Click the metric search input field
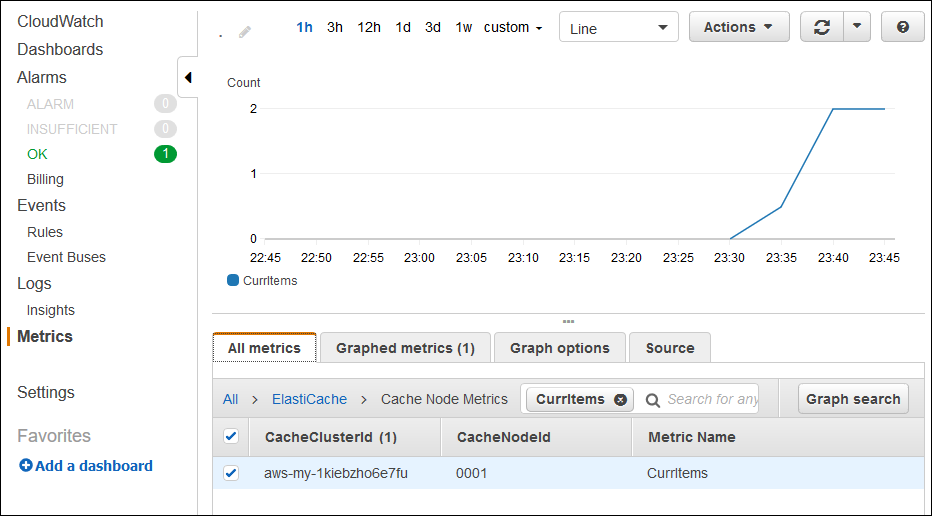 pyautogui.click(x=711, y=399)
